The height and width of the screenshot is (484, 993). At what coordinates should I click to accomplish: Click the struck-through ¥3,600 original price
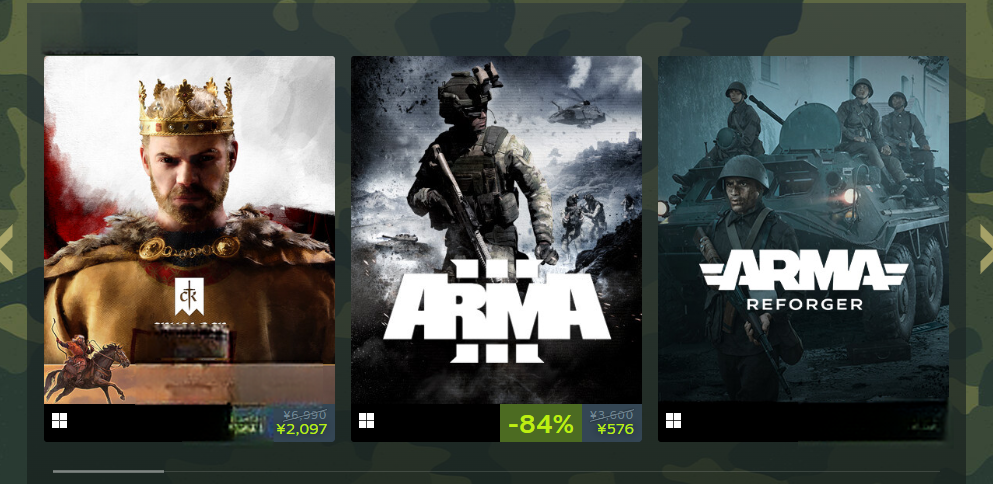pos(611,415)
